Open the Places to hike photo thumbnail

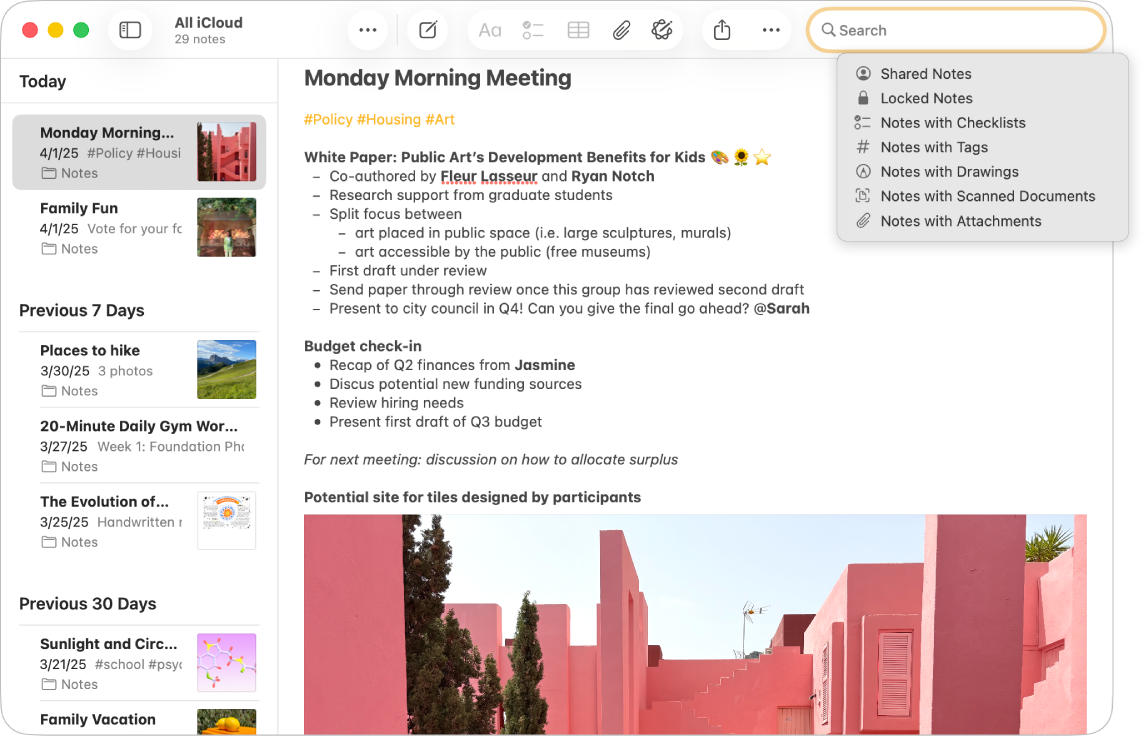click(227, 369)
